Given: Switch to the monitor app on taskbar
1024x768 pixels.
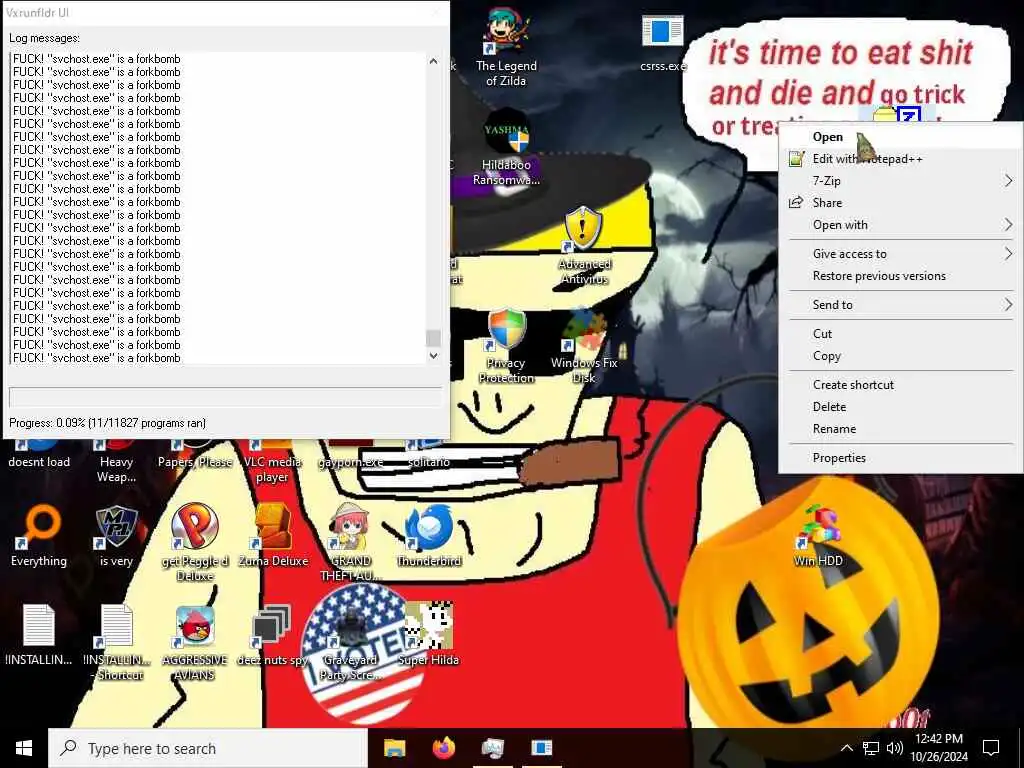Looking at the screenshot, I should [x=492, y=748].
